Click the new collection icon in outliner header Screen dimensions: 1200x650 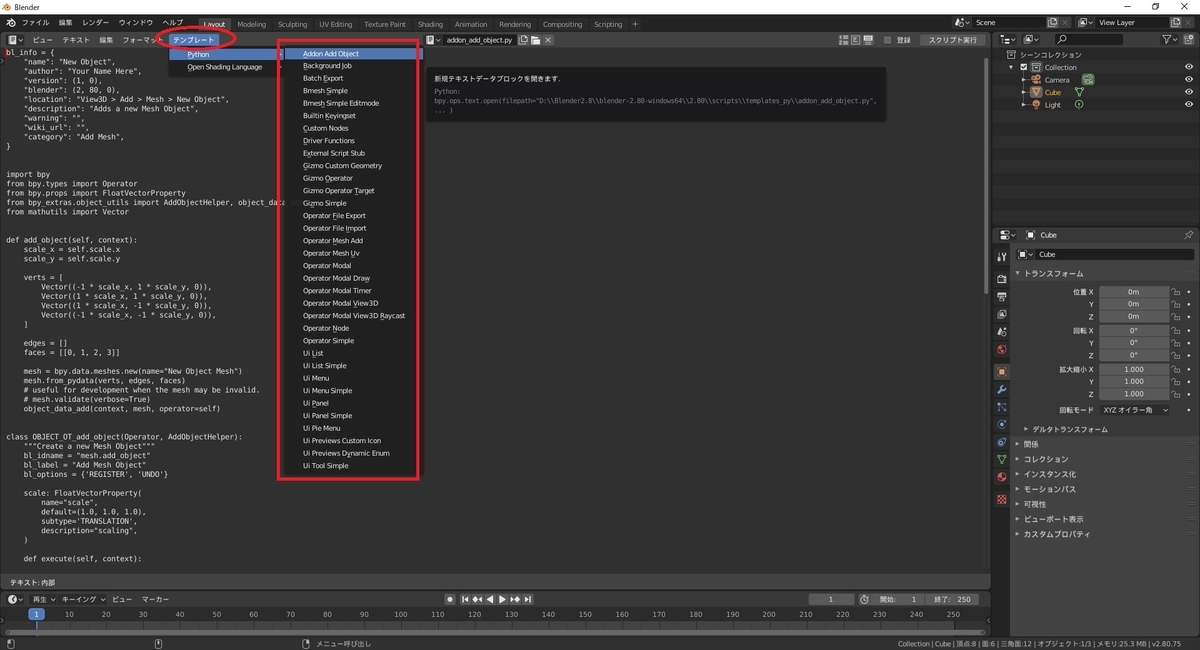(1190, 40)
